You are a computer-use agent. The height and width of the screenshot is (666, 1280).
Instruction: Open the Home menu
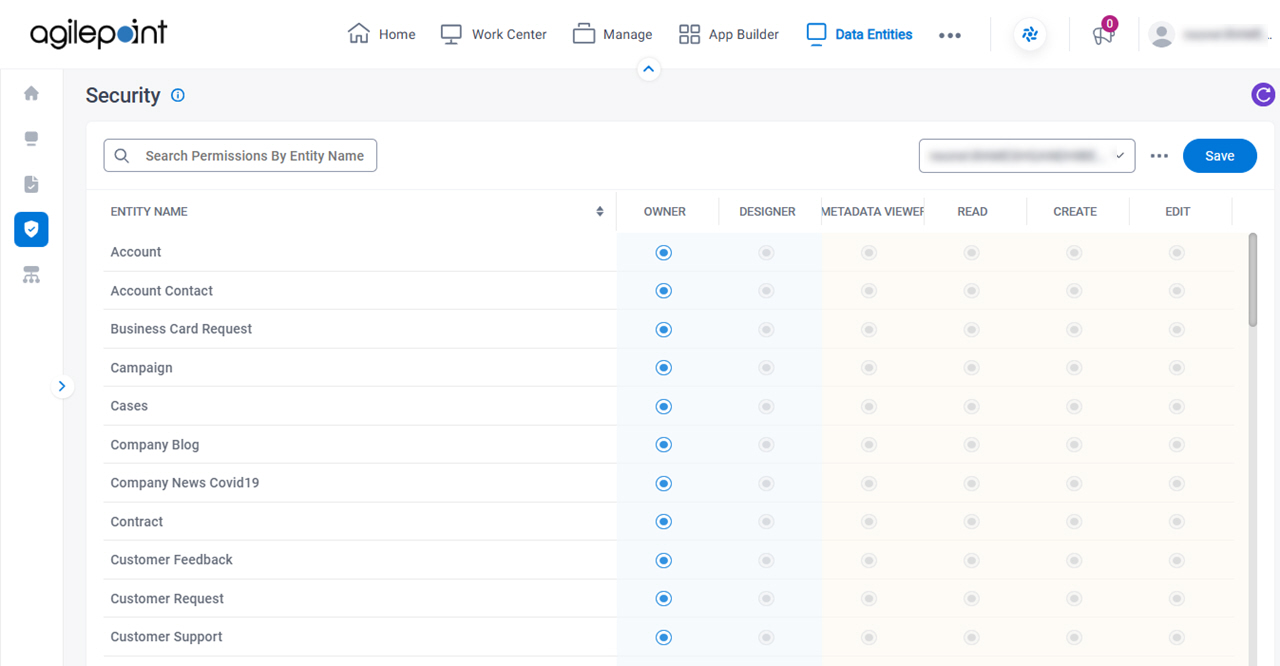point(381,34)
